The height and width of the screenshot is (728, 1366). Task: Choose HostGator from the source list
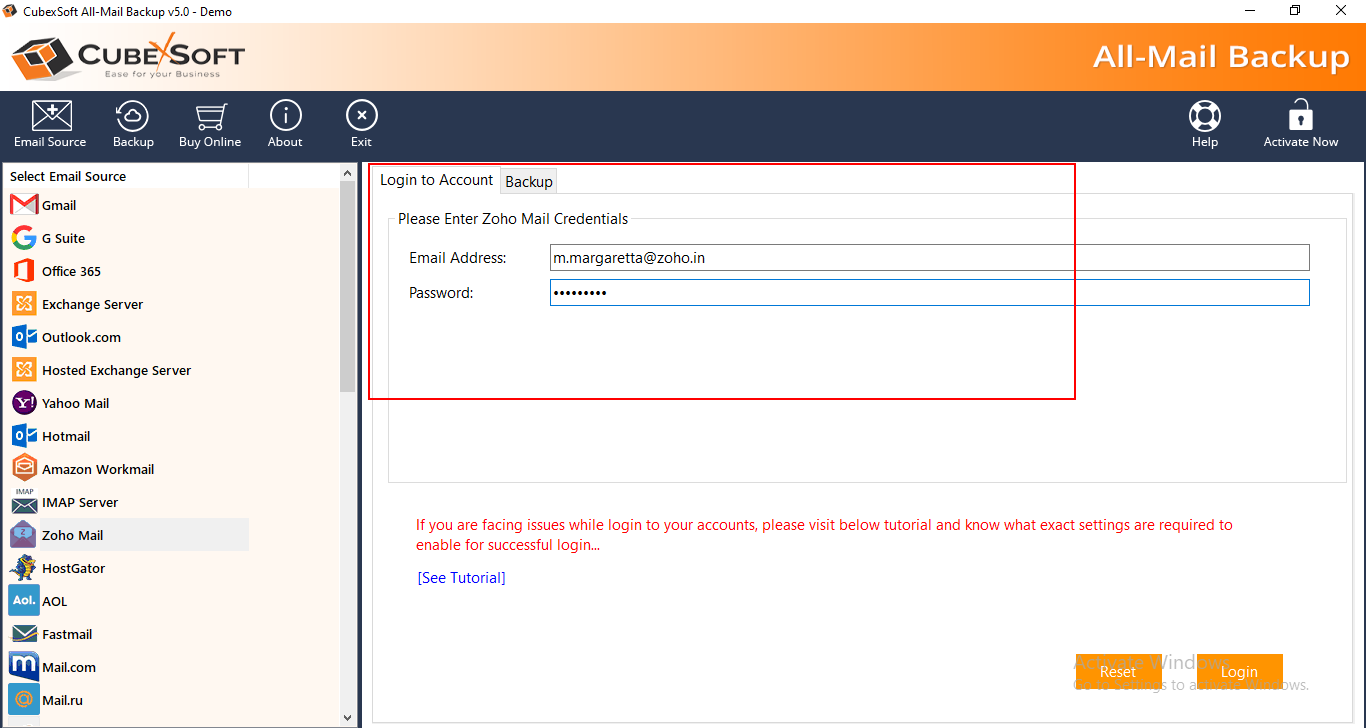pos(73,568)
